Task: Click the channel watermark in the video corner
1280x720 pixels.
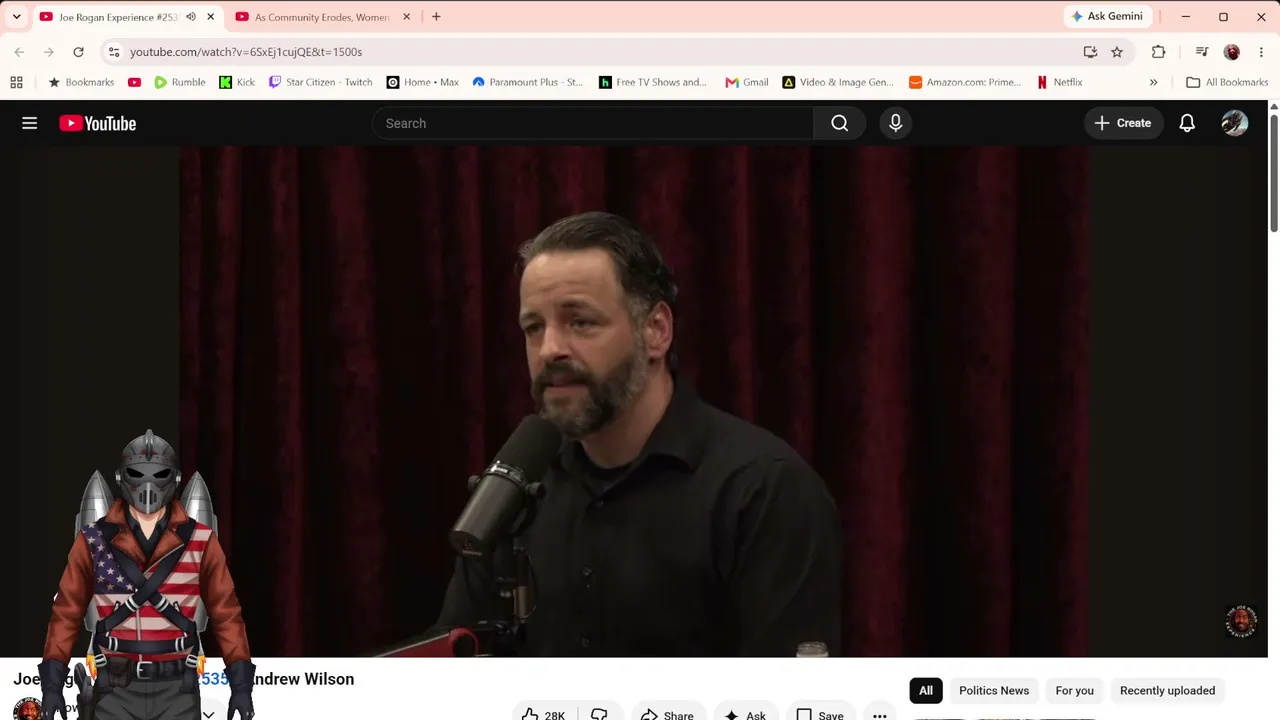Action: [1241, 621]
